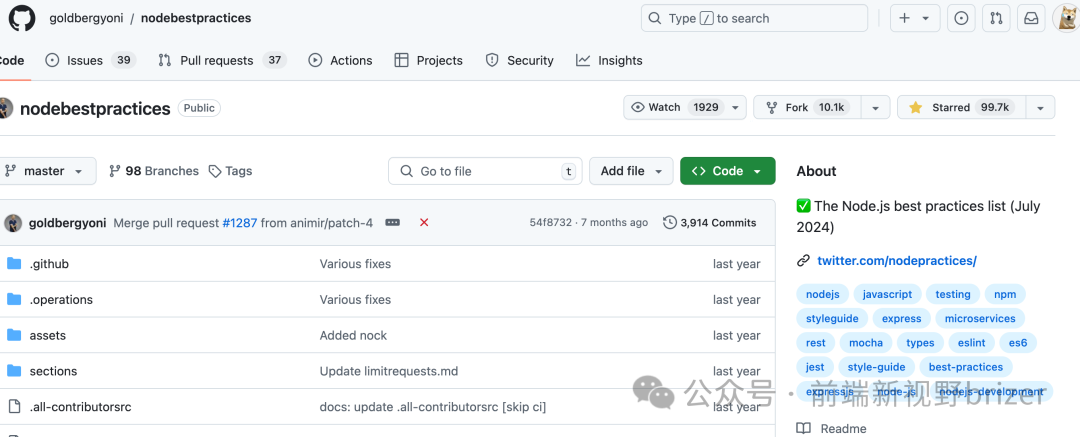Screen dimensions: 1080x437
Task: Click the style-guide topic tag
Action: [877, 367]
